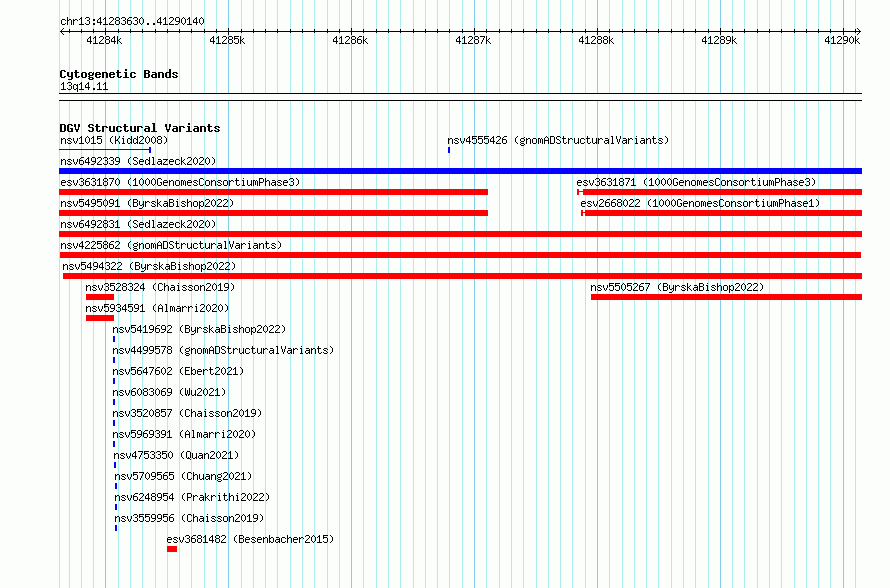Open nsv4753350 (Quan2021) label
This screenshot has height=588, width=890.
pos(176,455)
